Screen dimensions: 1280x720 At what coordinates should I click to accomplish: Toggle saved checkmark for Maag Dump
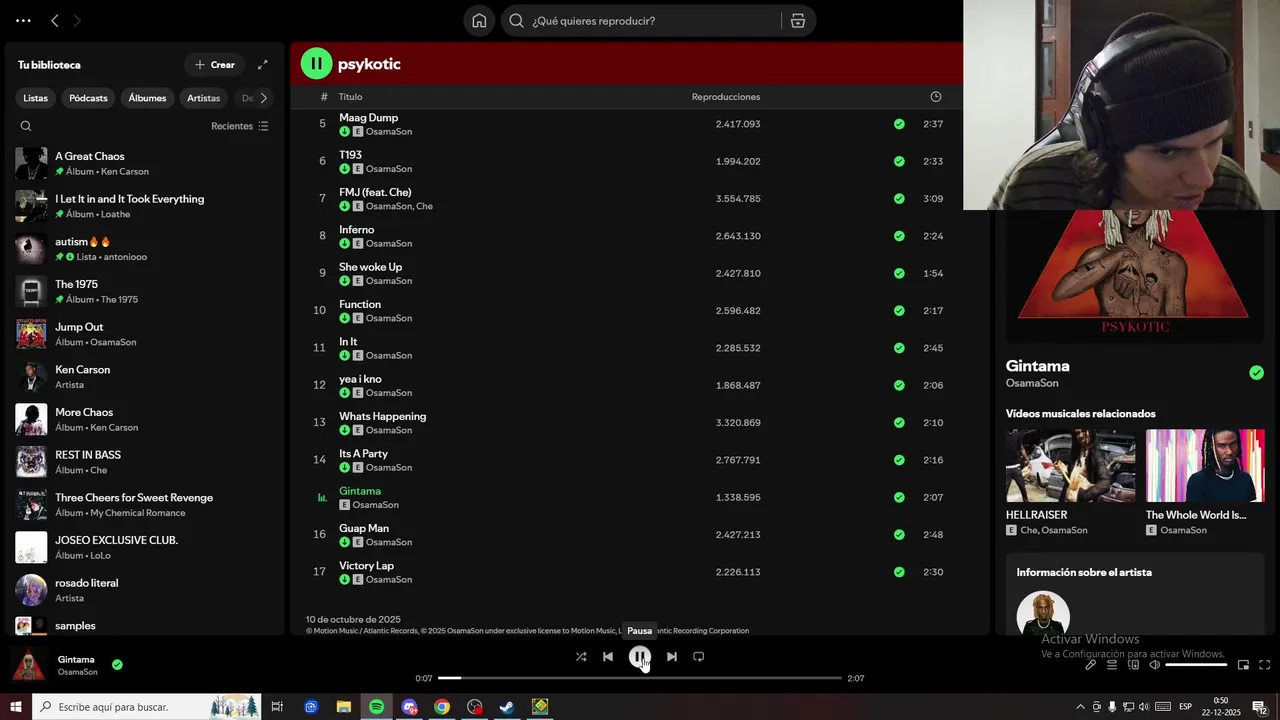[x=899, y=124]
